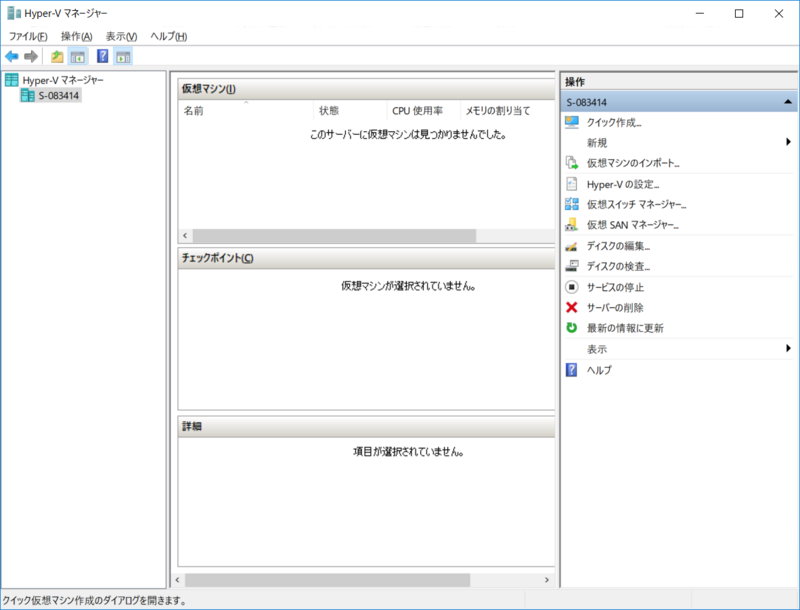Open the 表示(V) menu
This screenshot has width=800, height=610.
121,36
